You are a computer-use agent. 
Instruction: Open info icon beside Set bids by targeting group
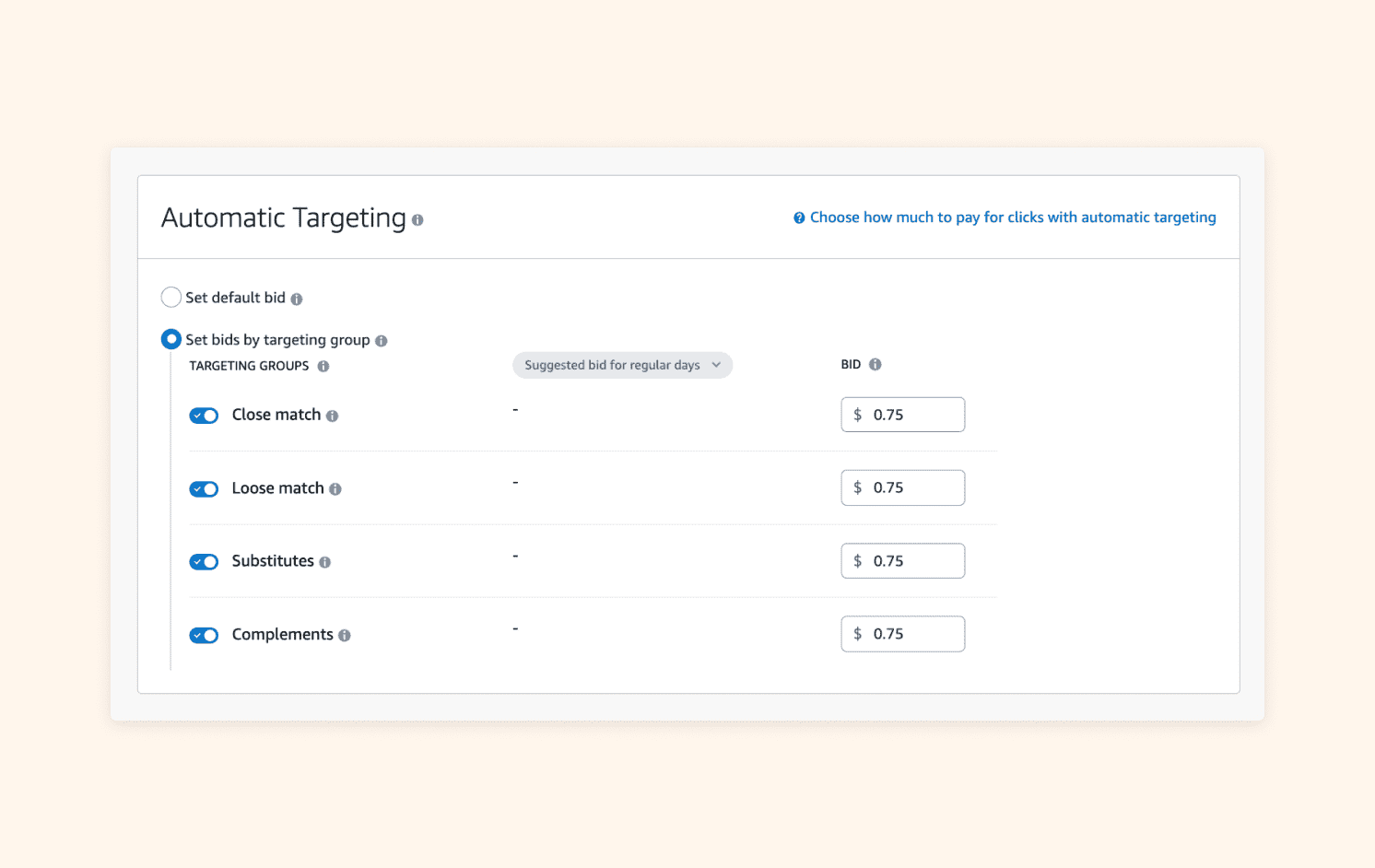coord(382,341)
